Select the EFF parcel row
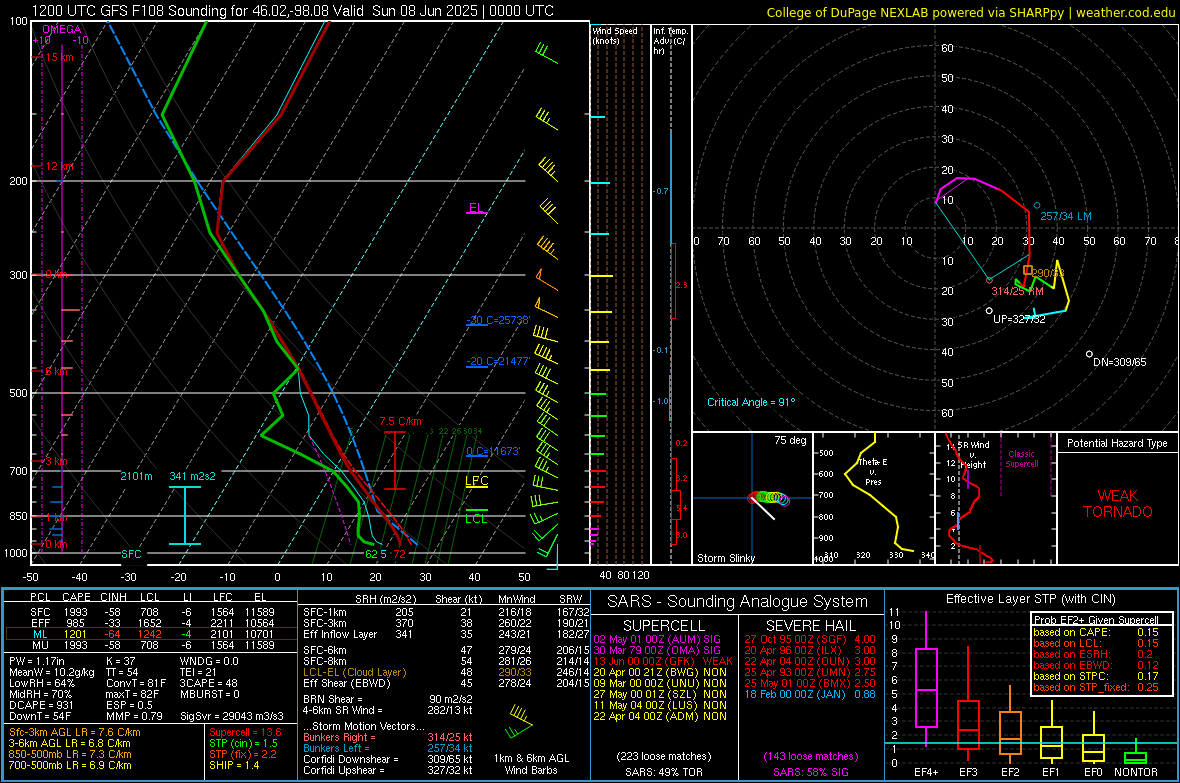This screenshot has width=1180, height=783. coord(151,623)
